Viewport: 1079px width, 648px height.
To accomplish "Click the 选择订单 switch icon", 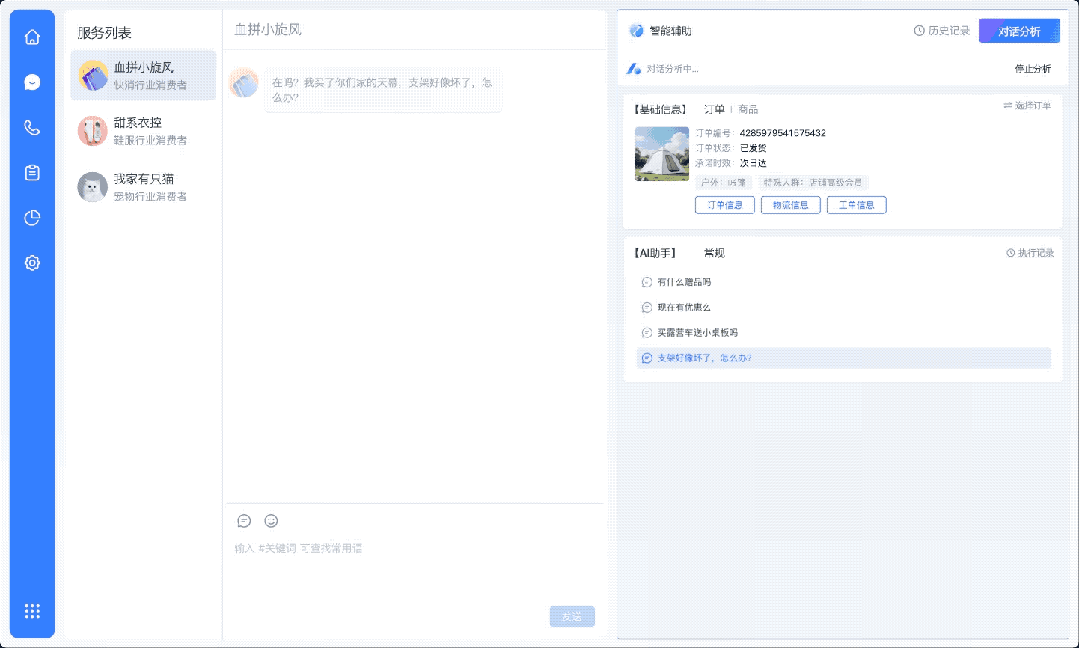I will [1007, 105].
